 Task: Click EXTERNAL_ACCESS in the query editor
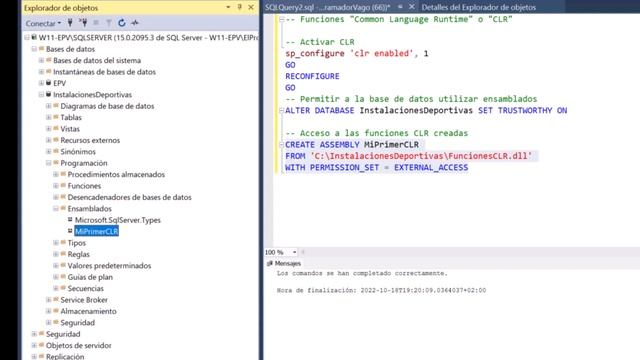pyautogui.click(x=431, y=168)
